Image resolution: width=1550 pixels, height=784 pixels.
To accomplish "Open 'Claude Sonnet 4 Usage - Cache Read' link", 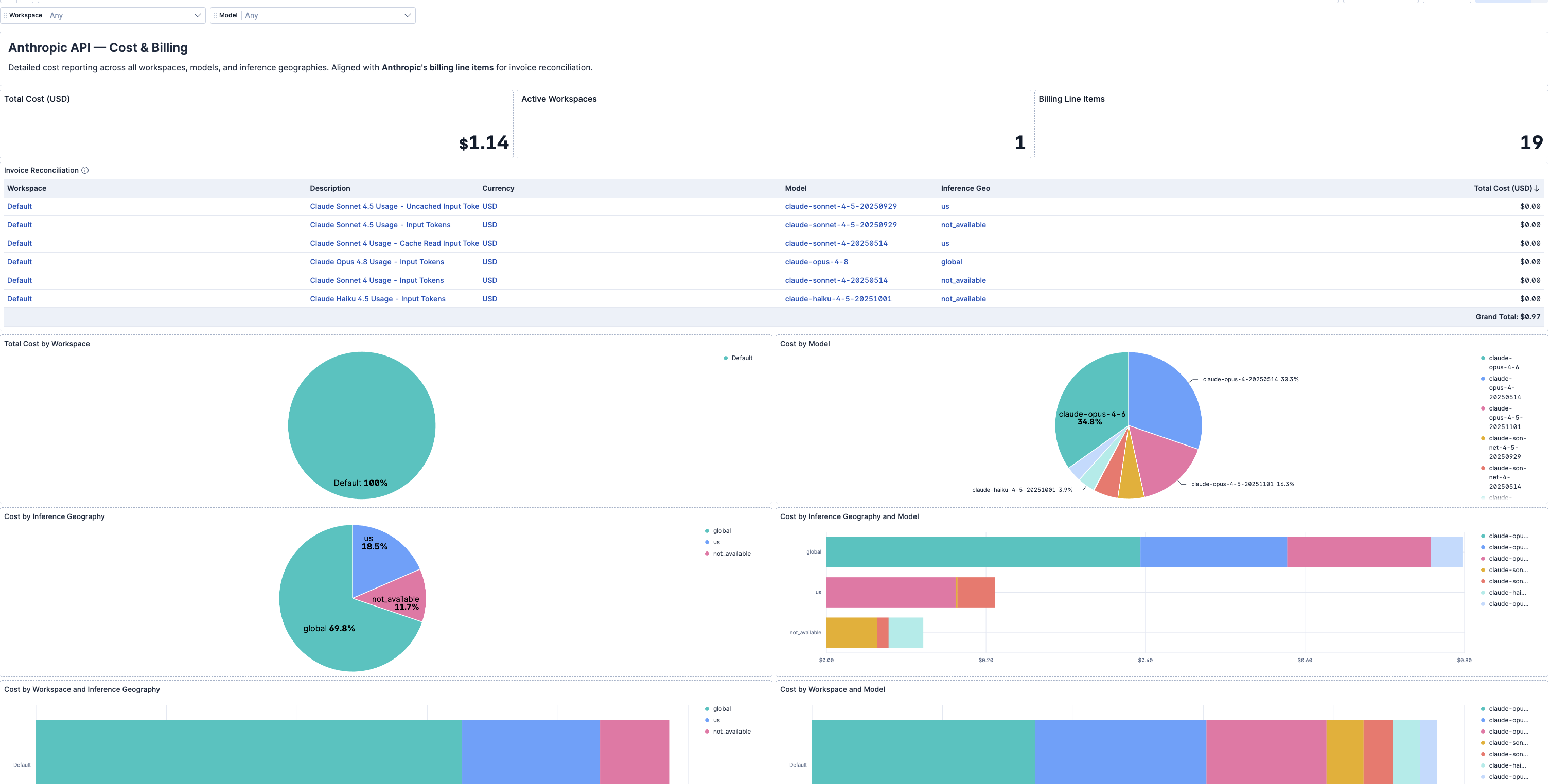I will tap(394, 244).
